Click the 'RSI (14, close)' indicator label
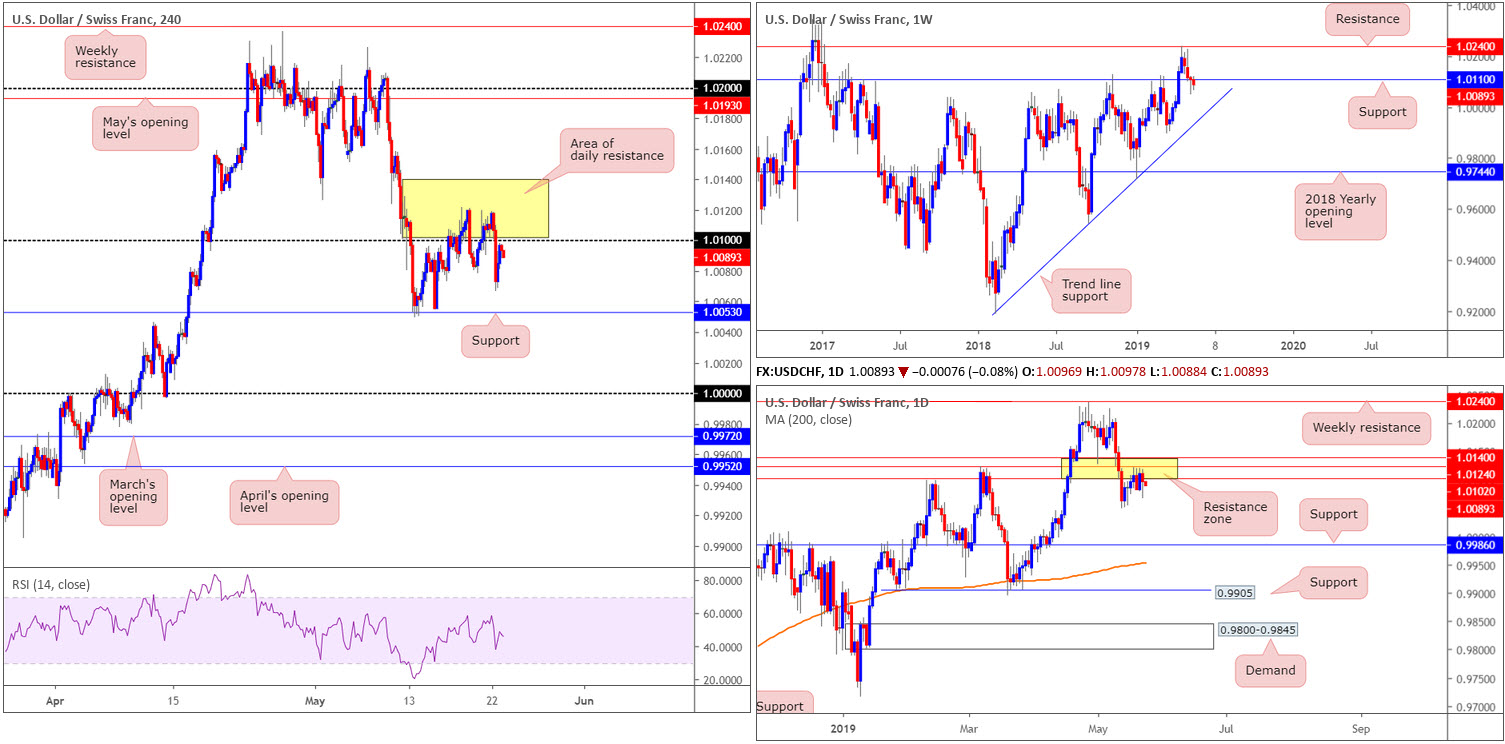Viewport: 1505px width, 744px height. [x=53, y=586]
